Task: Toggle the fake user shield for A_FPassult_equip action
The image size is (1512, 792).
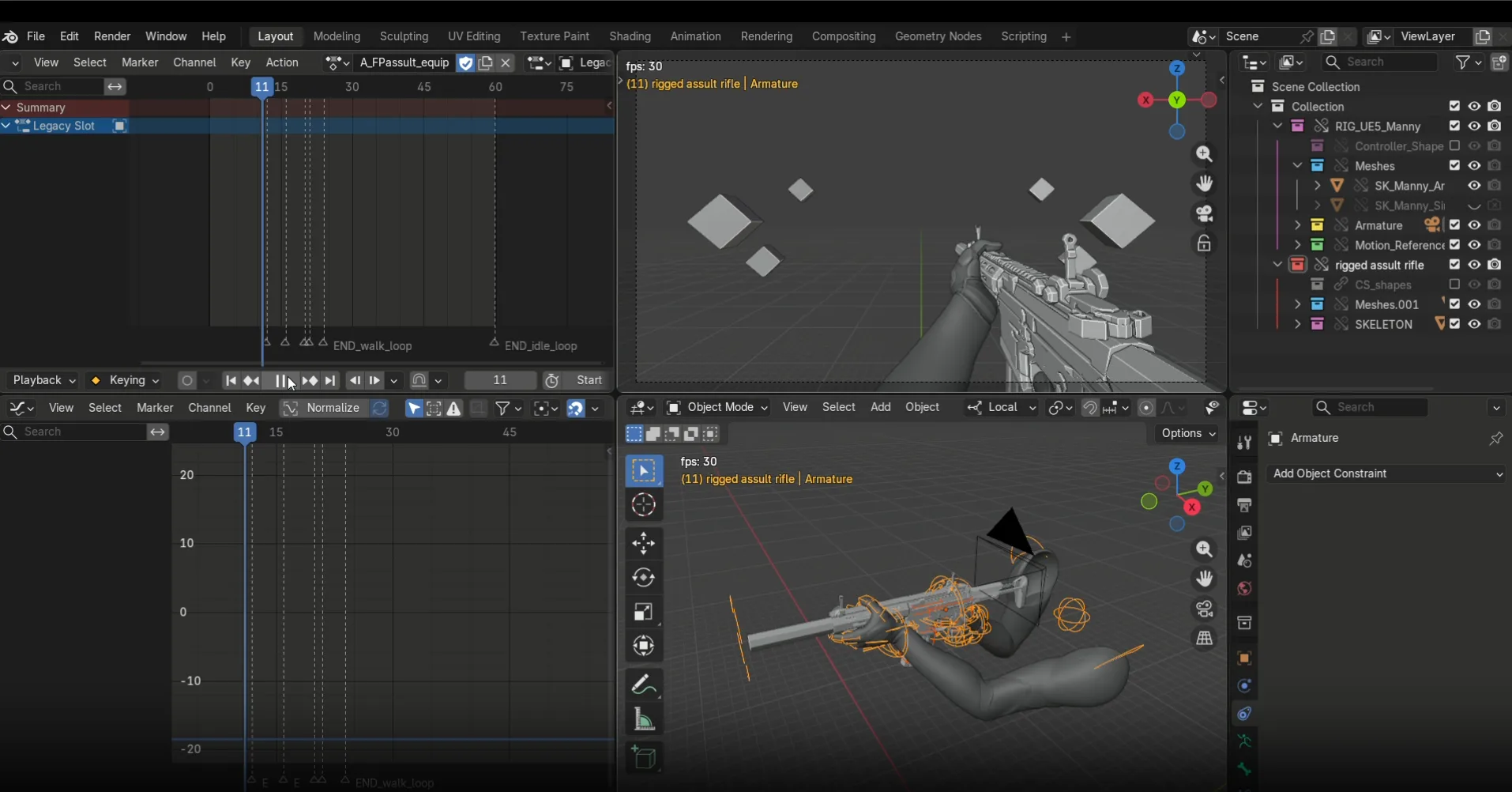Action: [x=466, y=63]
